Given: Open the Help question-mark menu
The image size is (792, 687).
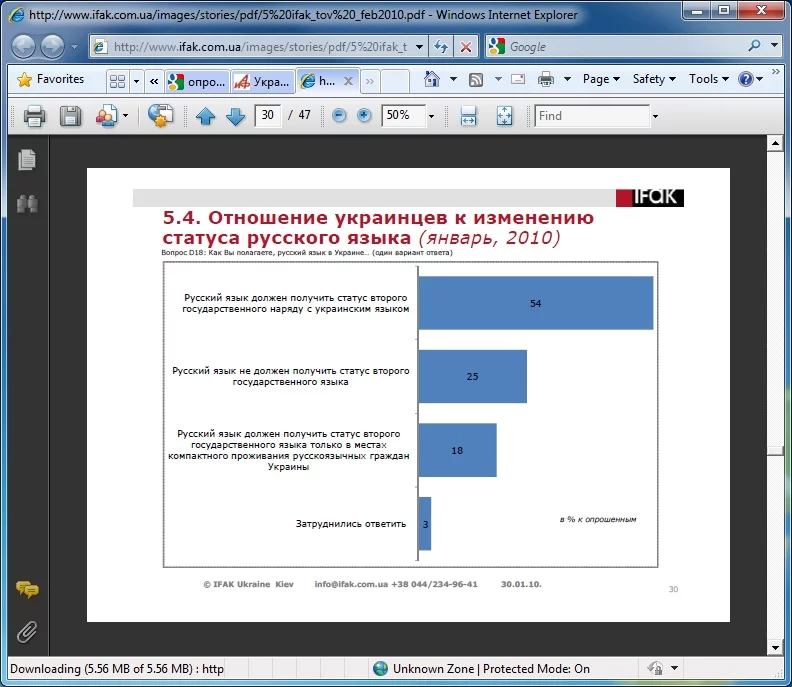Looking at the screenshot, I should tap(750, 79).
